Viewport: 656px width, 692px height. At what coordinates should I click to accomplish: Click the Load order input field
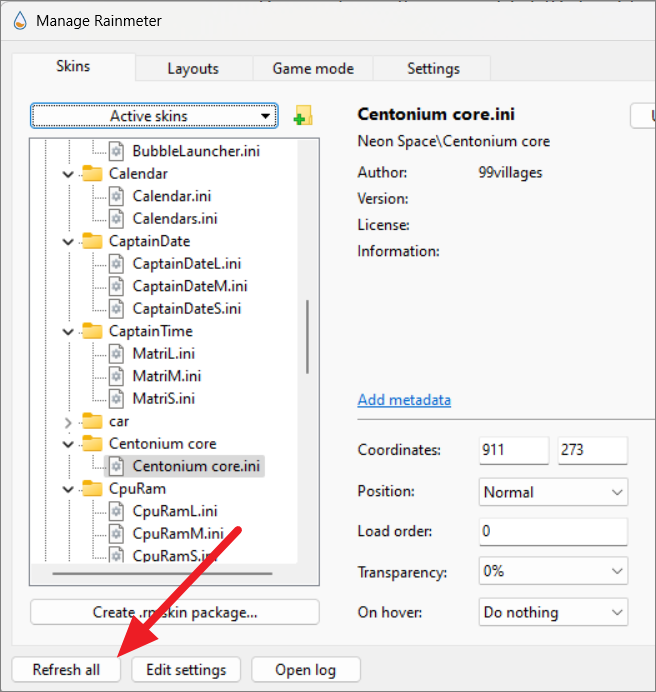tap(553, 531)
